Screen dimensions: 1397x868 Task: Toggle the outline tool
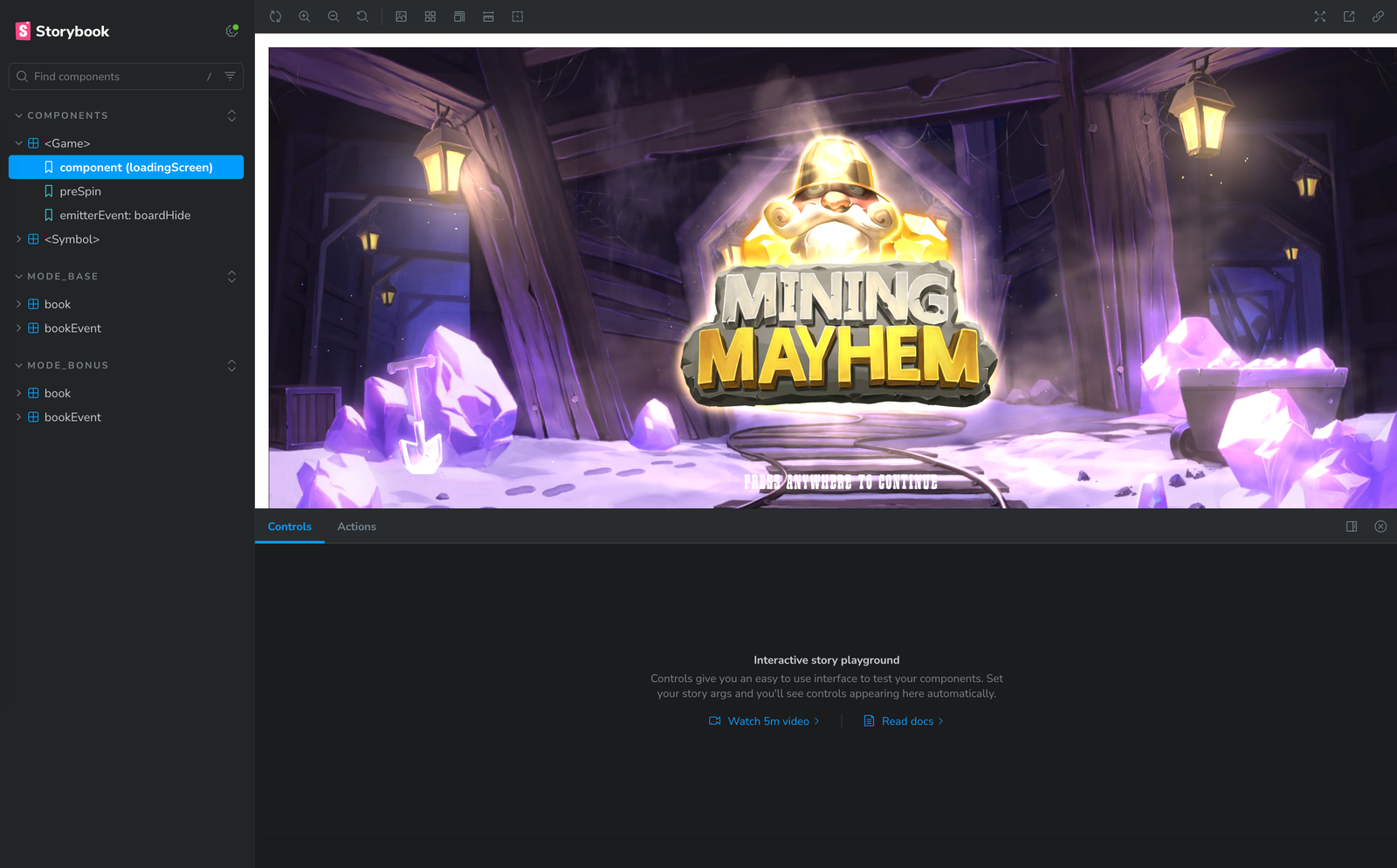pyautogui.click(x=518, y=17)
